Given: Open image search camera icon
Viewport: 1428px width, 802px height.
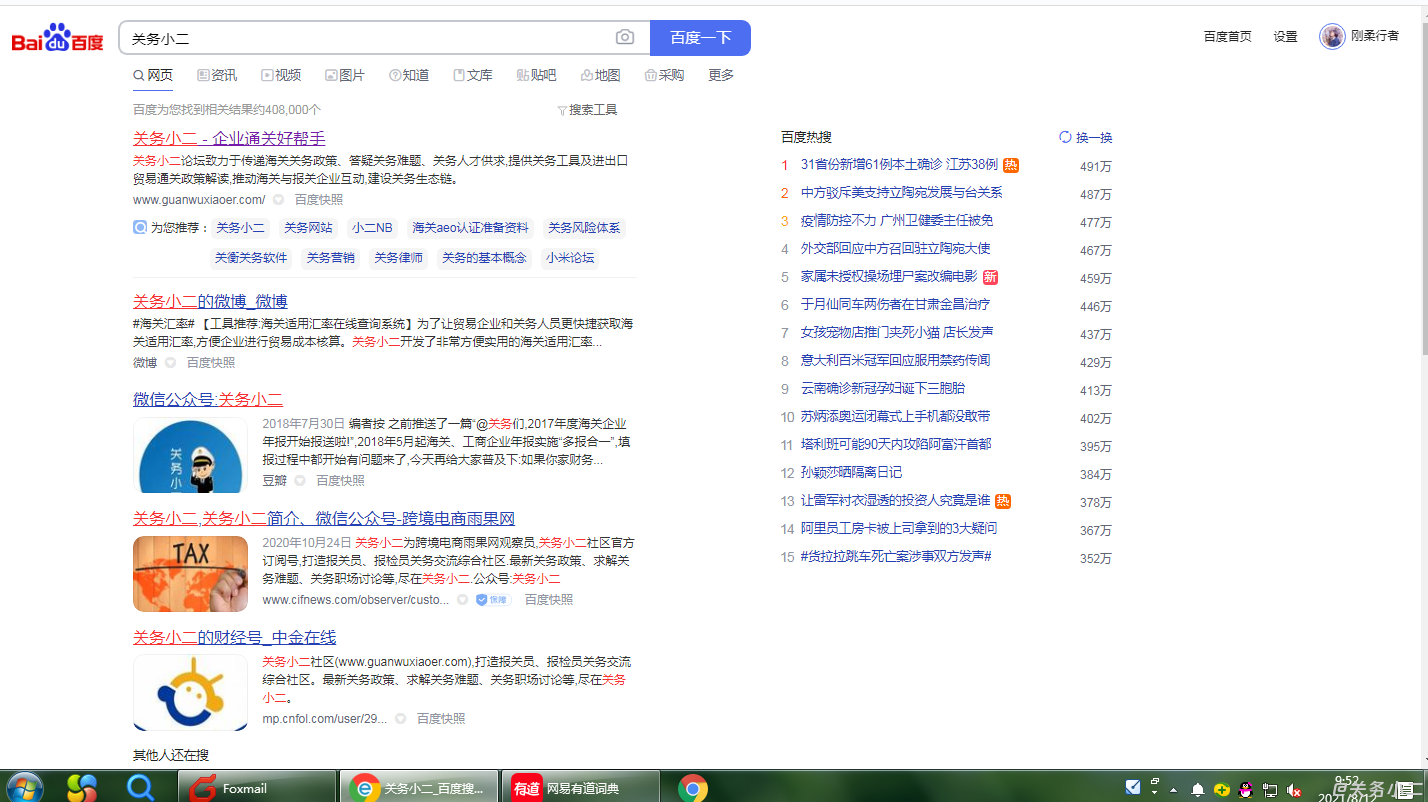Looking at the screenshot, I should pos(625,38).
